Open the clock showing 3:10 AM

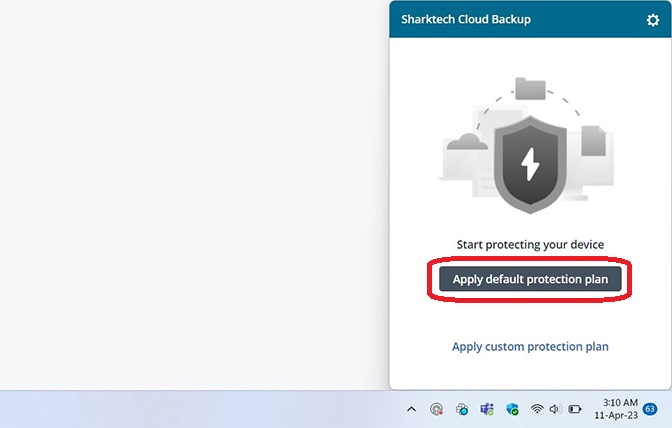[620, 403]
